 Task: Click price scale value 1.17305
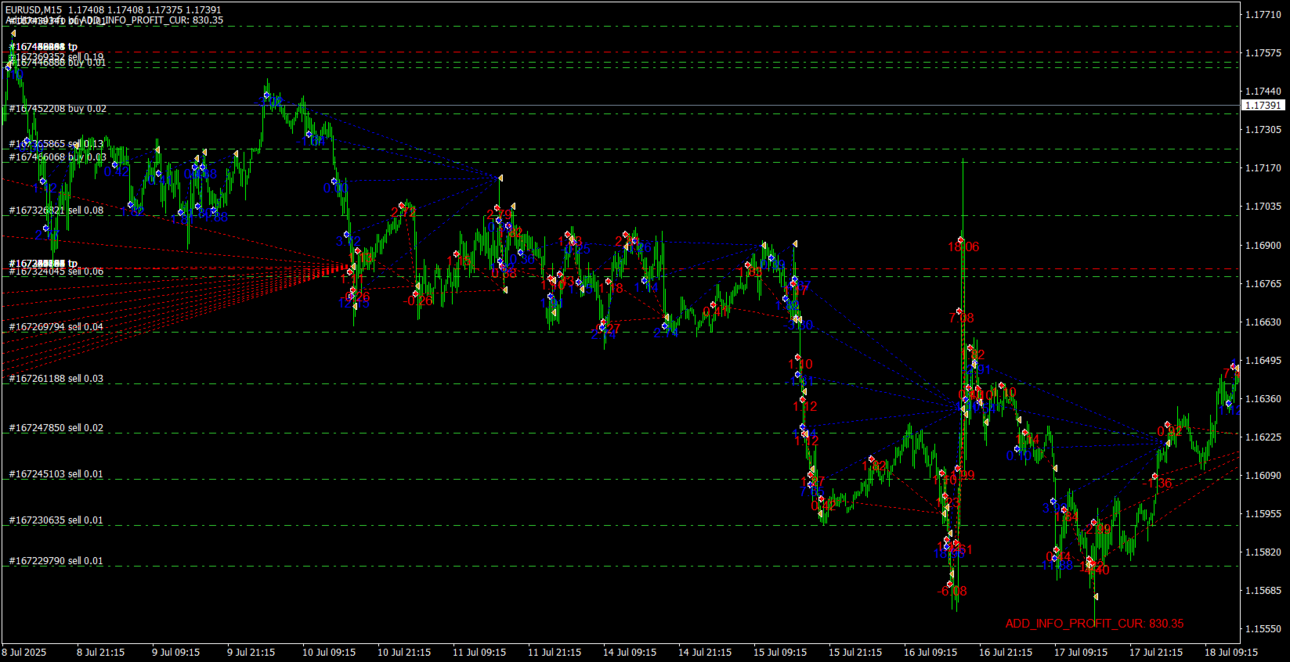[x=1262, y=130]
